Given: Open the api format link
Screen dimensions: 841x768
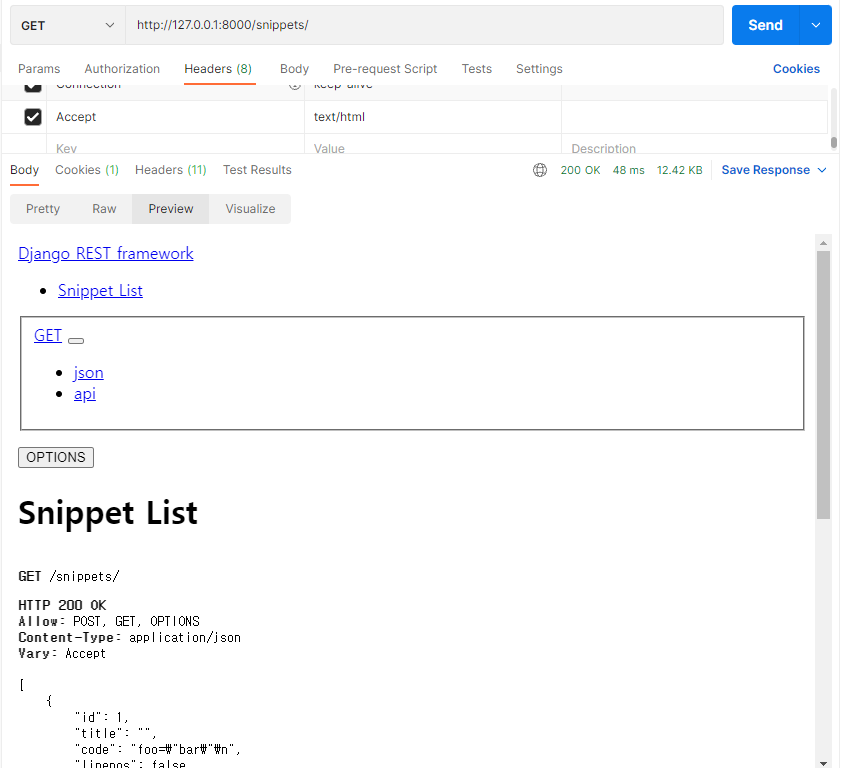Looking at the screenshot, I should [85, 393].
